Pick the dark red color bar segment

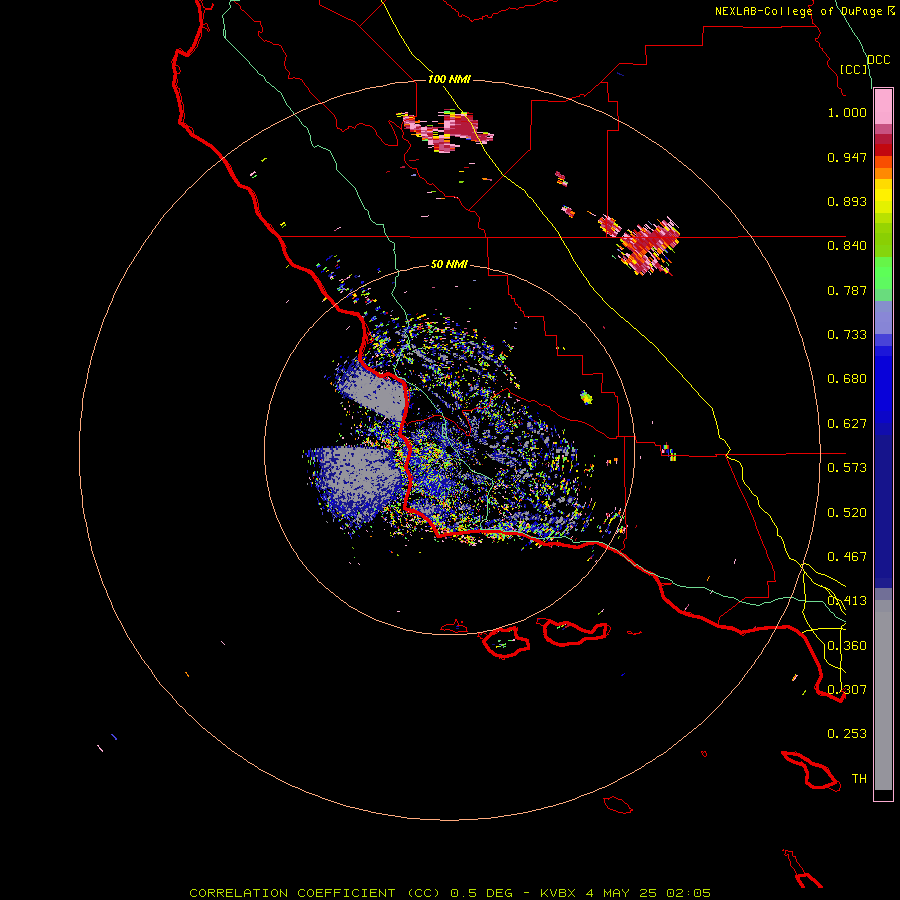(883, 150)
